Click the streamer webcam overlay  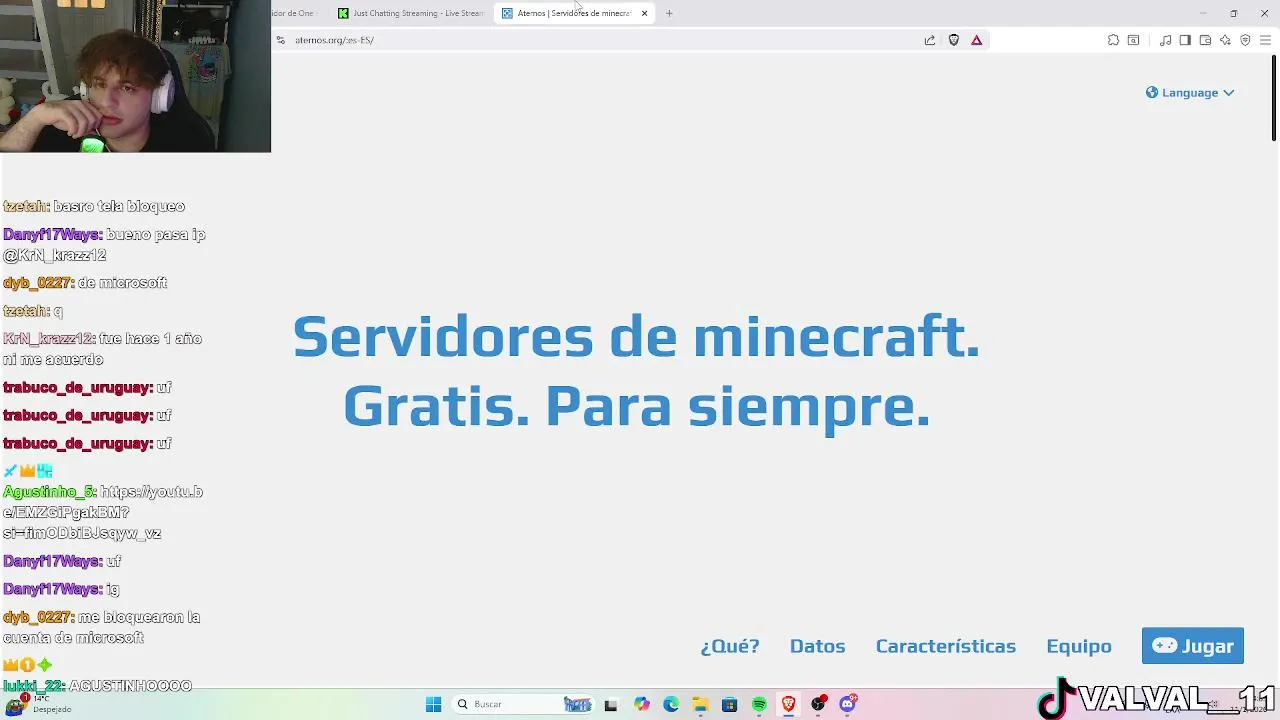[x=135, y=76]
